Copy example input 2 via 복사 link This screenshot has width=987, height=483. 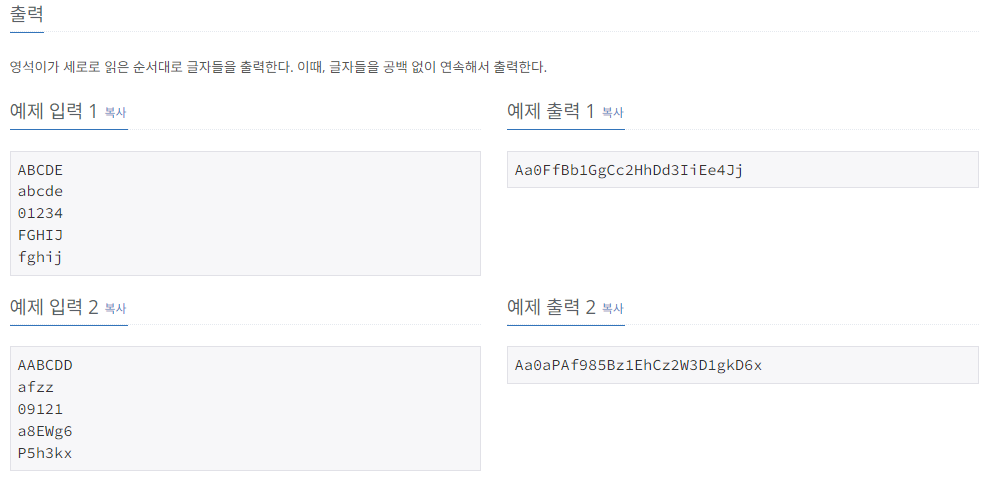[115, 309]
